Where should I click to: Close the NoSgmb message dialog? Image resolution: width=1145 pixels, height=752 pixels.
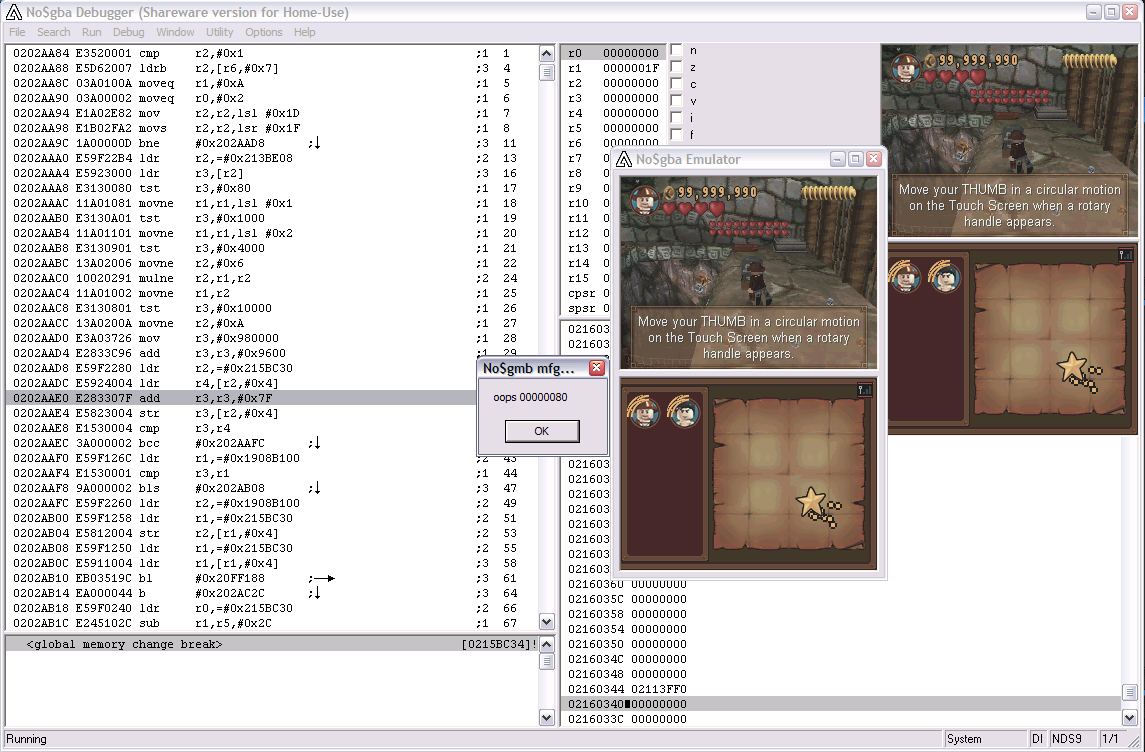[x=597, y=368]
